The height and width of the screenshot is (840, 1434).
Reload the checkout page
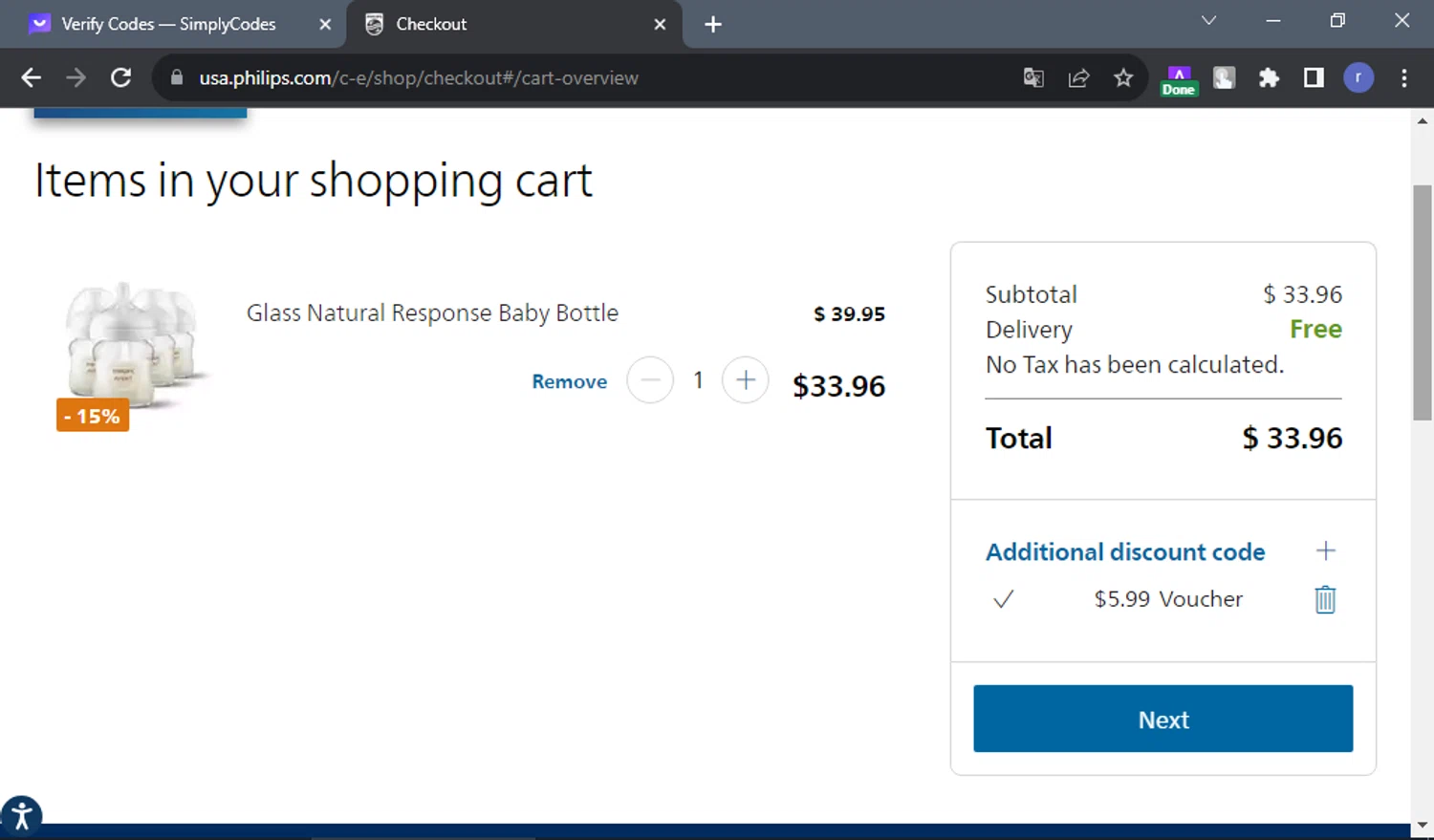coord(120,77)
